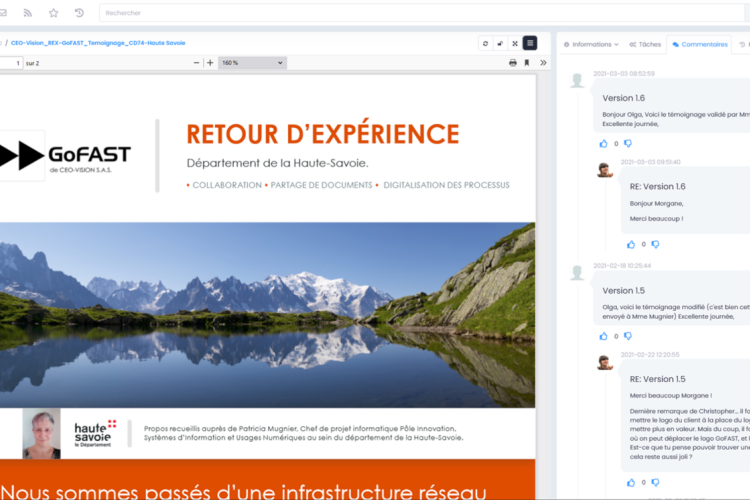The image size is (750, 500).
Task: Click the RSS feed icon in top bar
Action: pos(27,13)
